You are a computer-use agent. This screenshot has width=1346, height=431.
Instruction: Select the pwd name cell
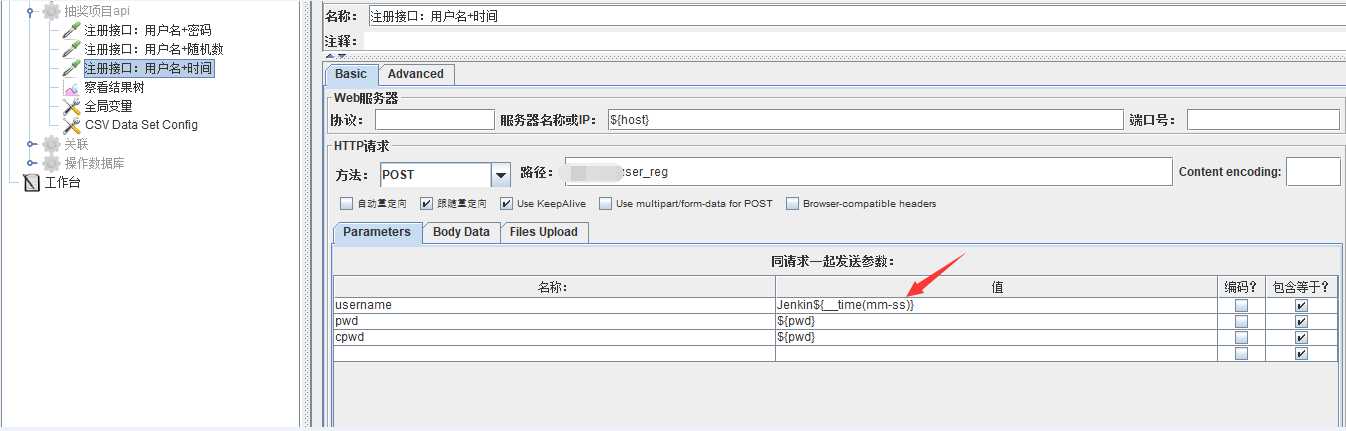(554, 321)
